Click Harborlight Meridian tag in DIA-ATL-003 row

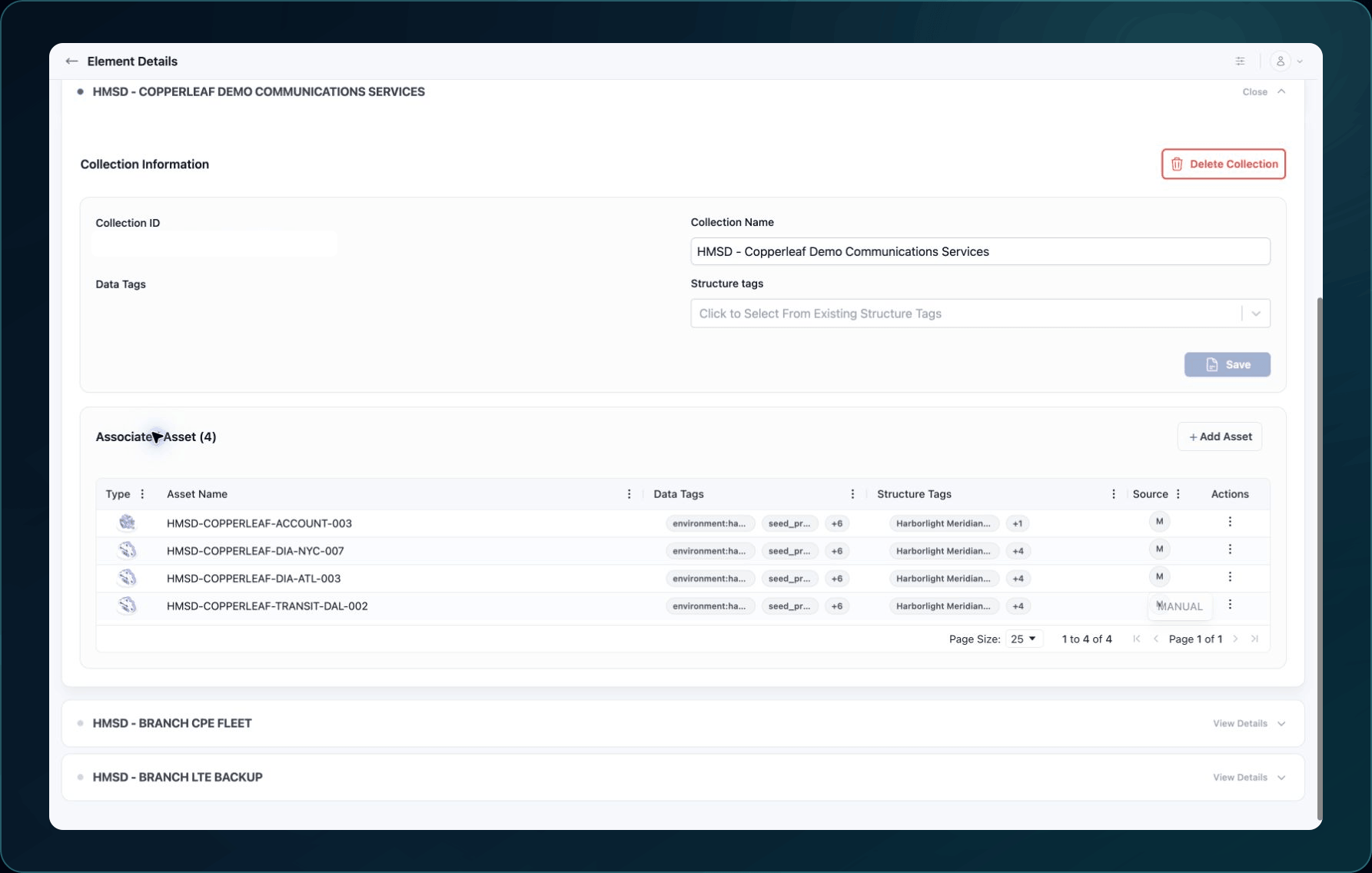[944, 579]
